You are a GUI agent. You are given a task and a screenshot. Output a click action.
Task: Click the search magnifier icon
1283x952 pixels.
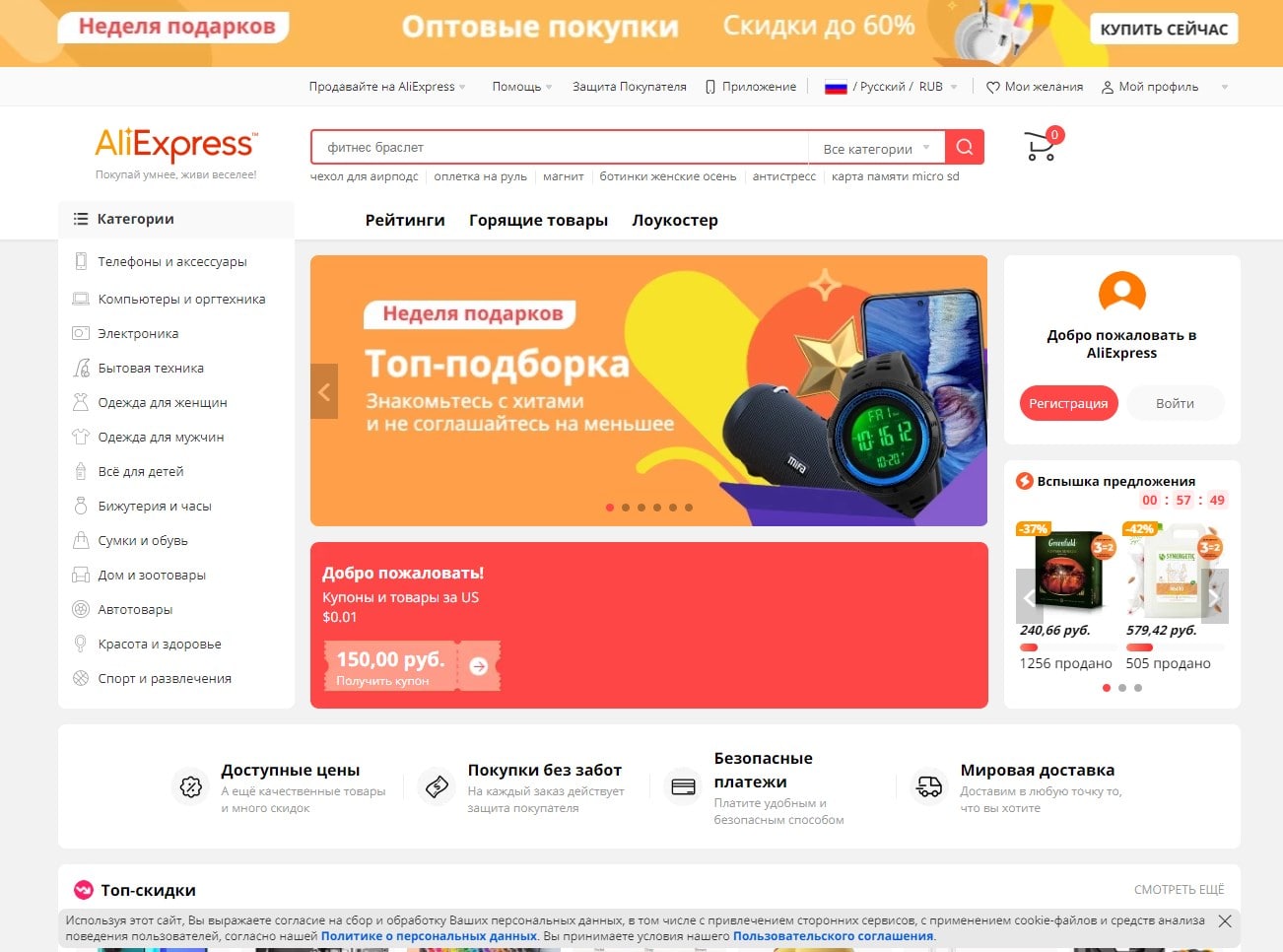[964, 146]
